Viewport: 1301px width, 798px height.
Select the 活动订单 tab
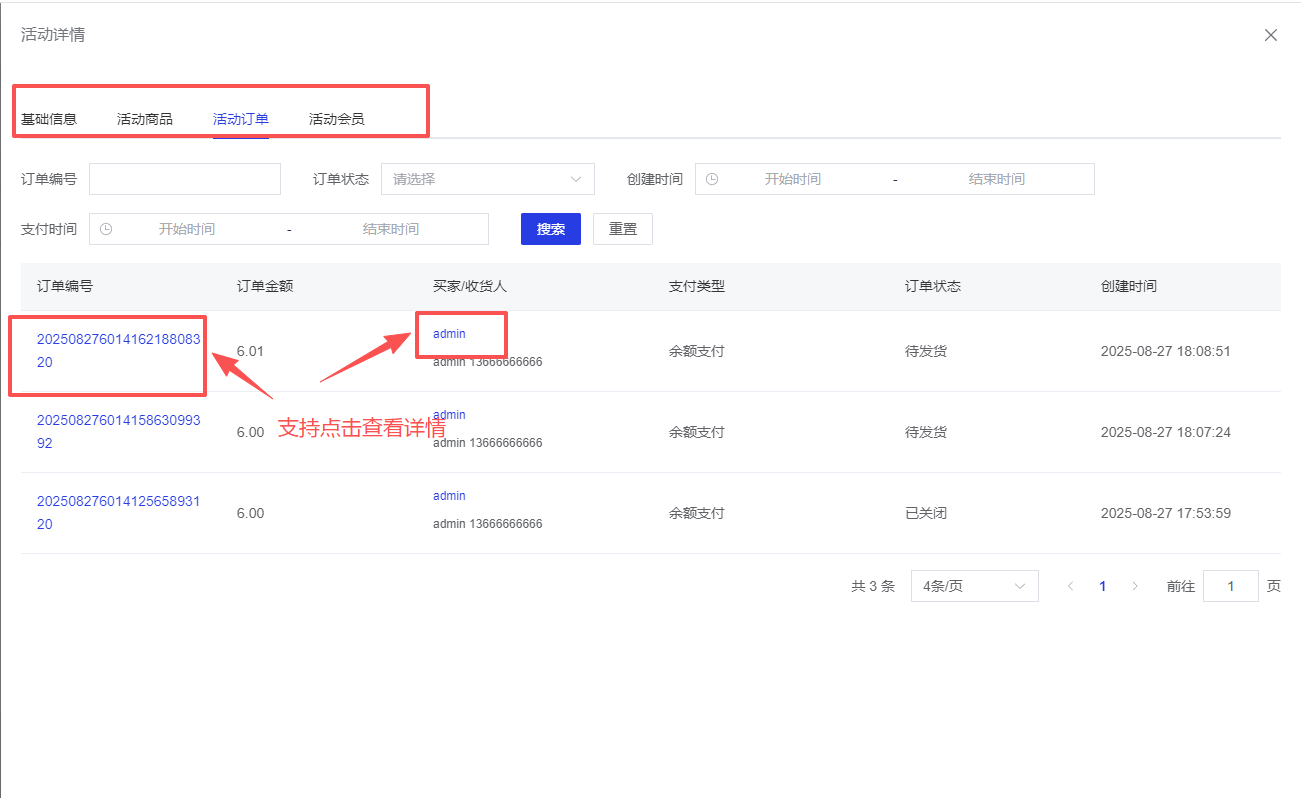point(241,119)
